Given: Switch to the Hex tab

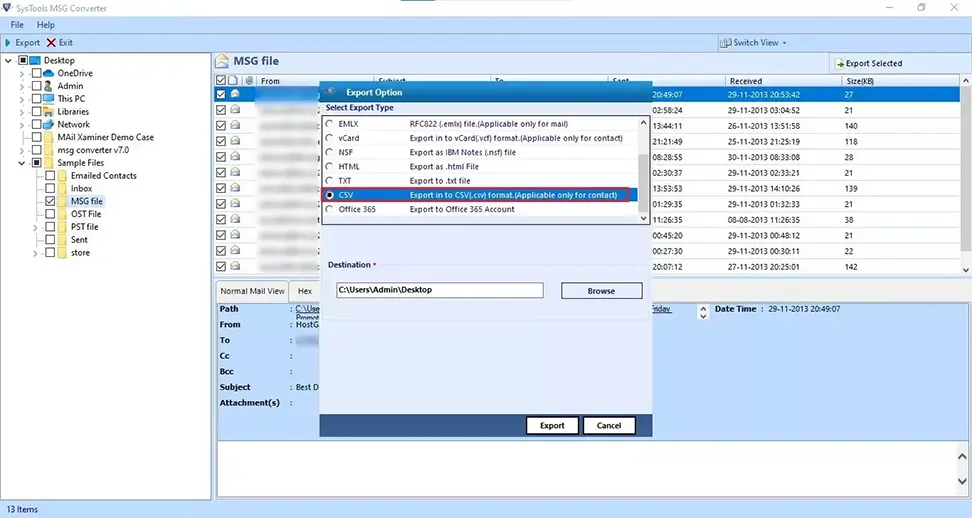Looking at the screenshot, I should point(305,291).
